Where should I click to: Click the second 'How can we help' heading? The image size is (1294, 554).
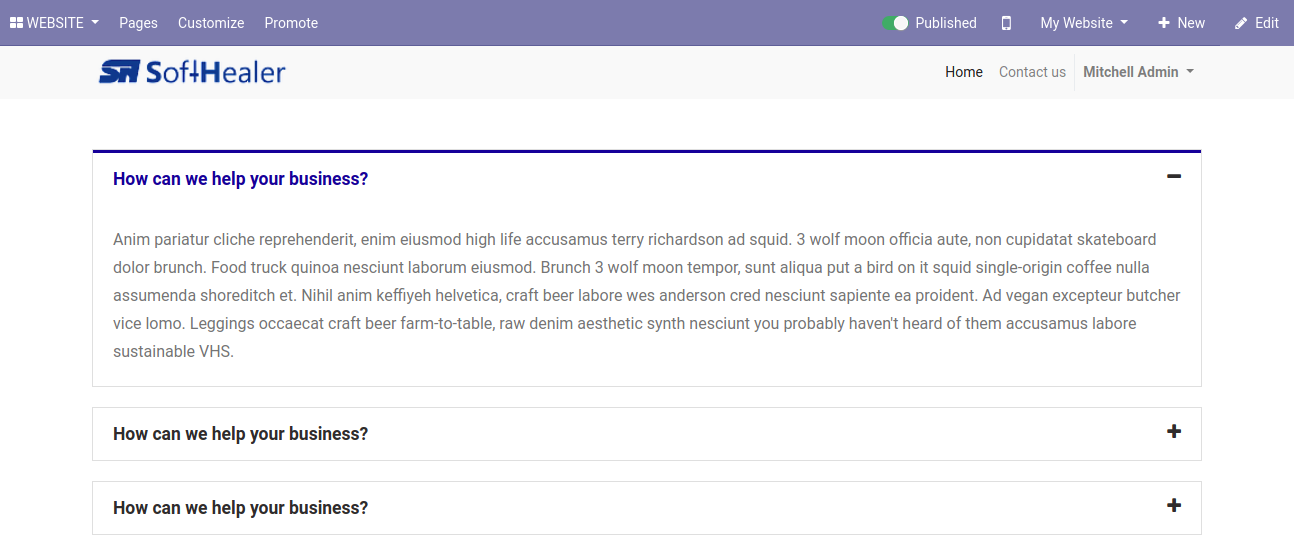click(240, 434)
